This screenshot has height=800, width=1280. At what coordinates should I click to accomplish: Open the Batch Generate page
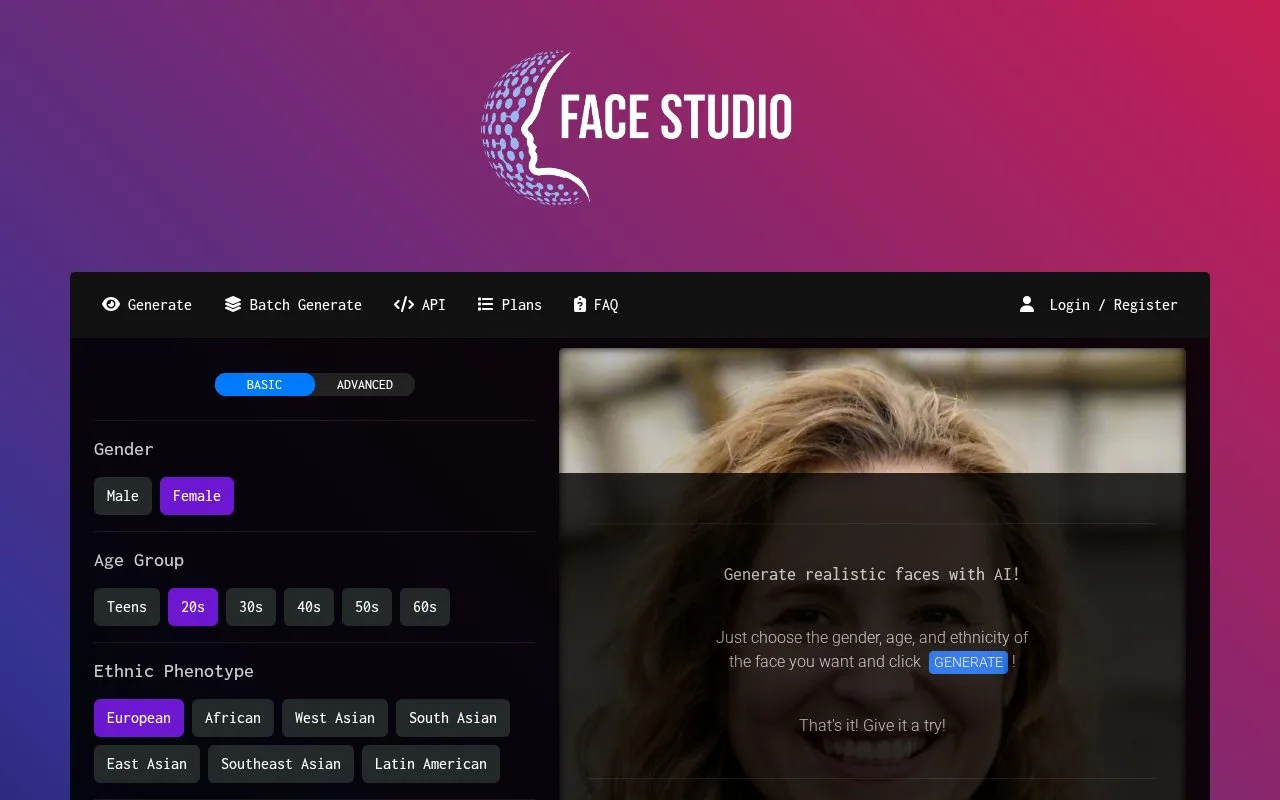tap(293, 305)
